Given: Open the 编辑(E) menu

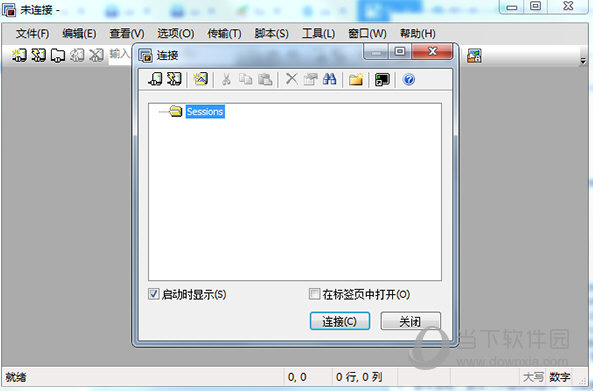Looking at the screenshot, I should pyautogui.click(x=79, y=34).
